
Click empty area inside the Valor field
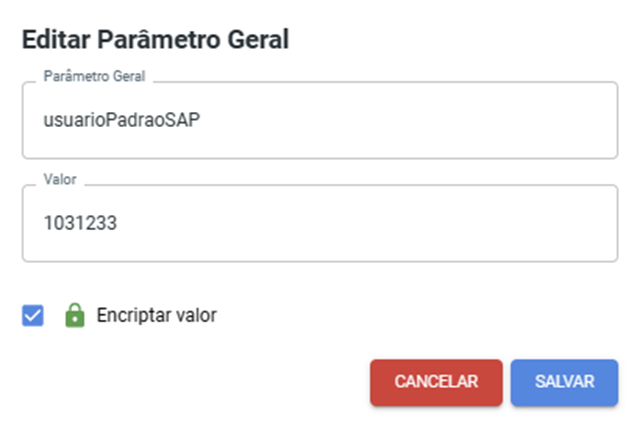coord(364,223)
